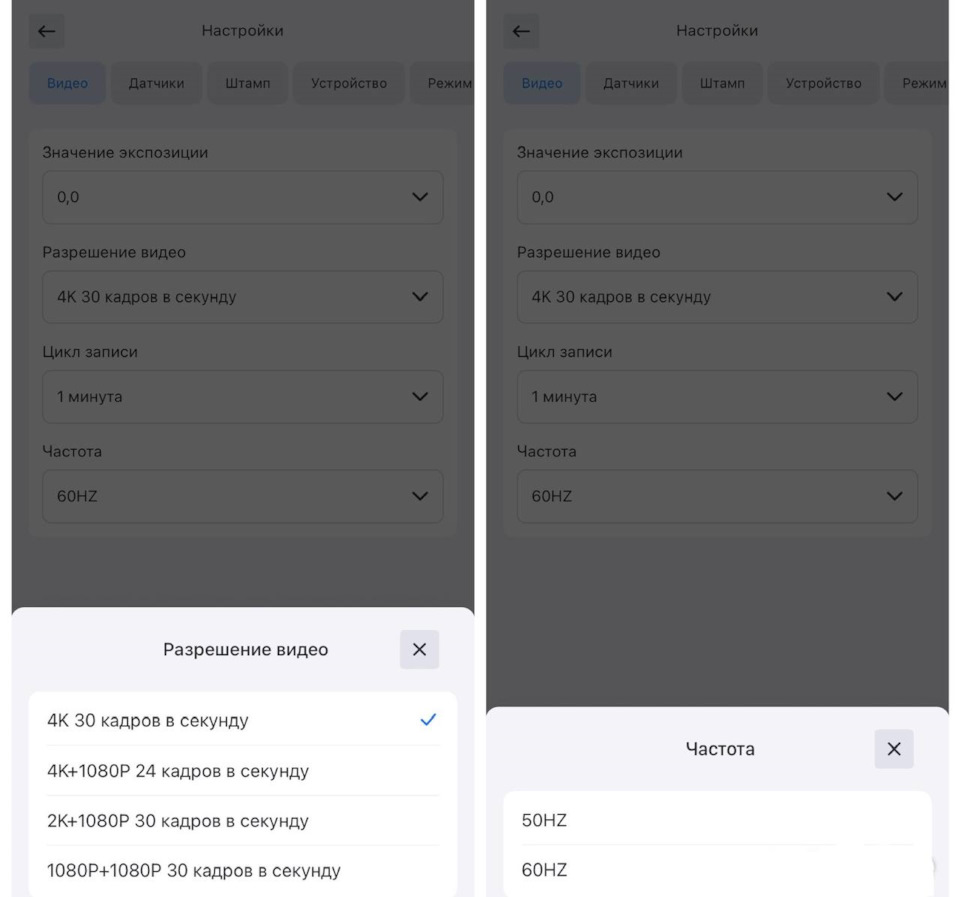
Task: Click Значение экспозиции chevron on right screen
Action: (894, 197)
